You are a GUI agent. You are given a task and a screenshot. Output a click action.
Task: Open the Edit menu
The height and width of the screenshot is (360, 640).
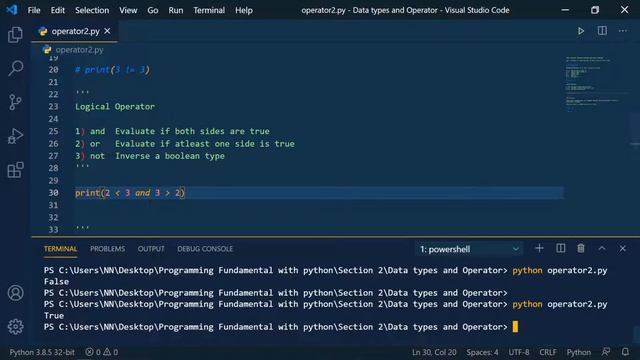coord(58,10)
